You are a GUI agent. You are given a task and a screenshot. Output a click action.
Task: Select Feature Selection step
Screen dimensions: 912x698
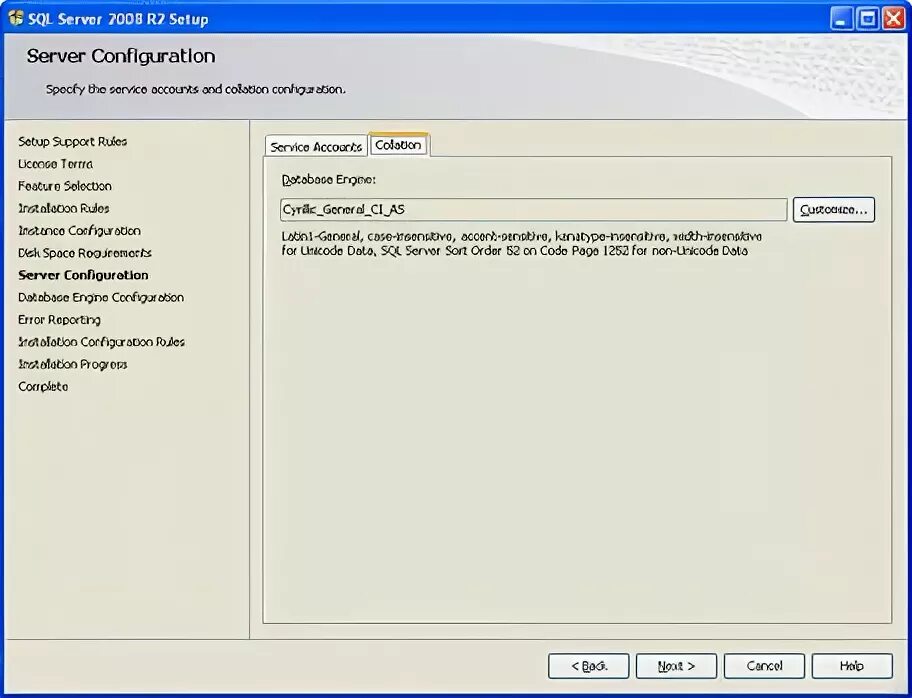point(65,186)
